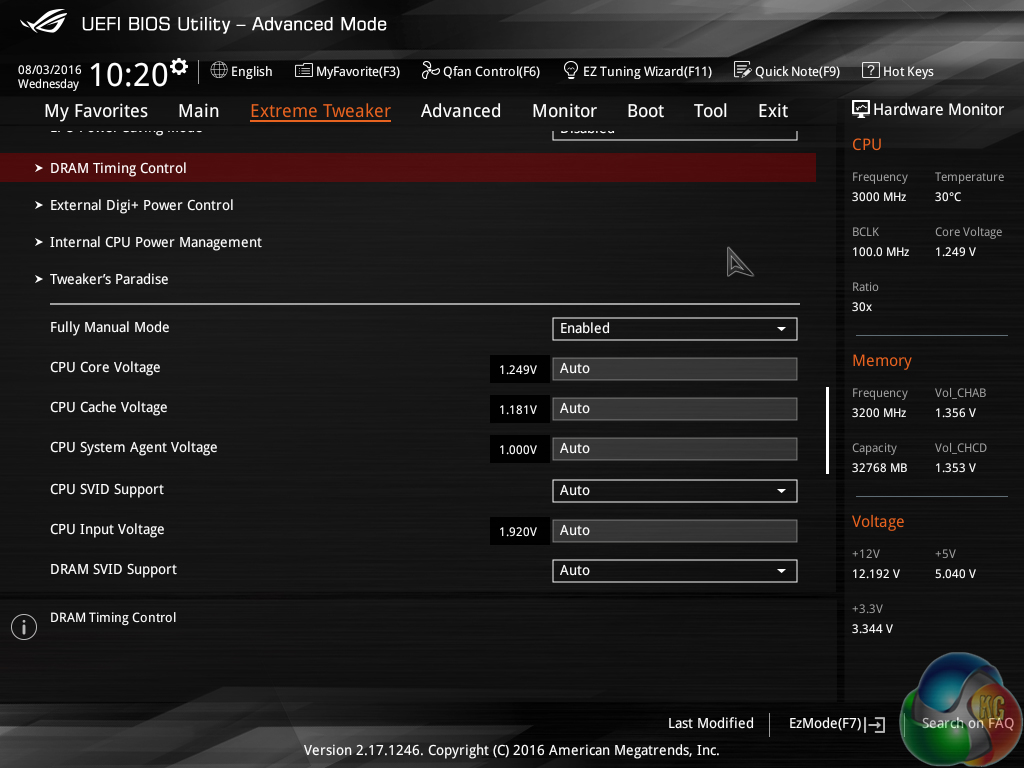
Task: Click the 3000 MHz CPU frequency value
Action: coord(878,197)
